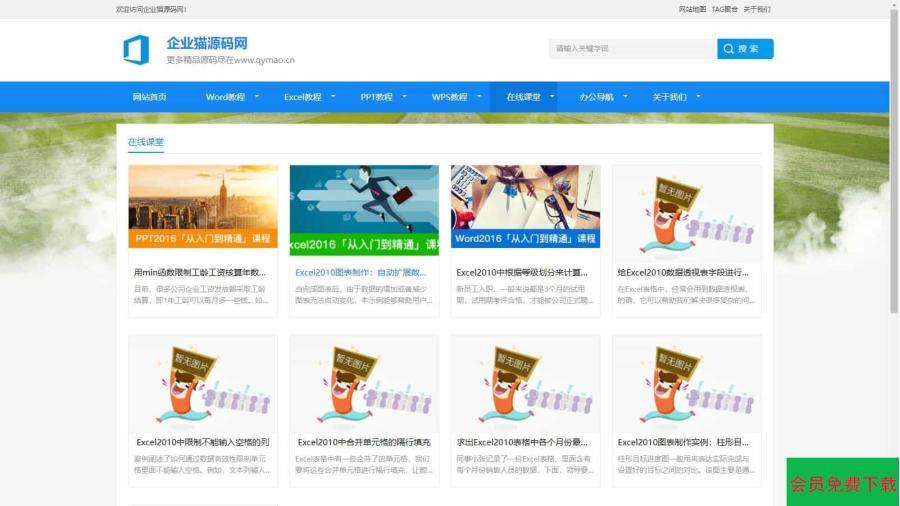Expand the 在线课堂 dropdown arrow

click(552, 96)
